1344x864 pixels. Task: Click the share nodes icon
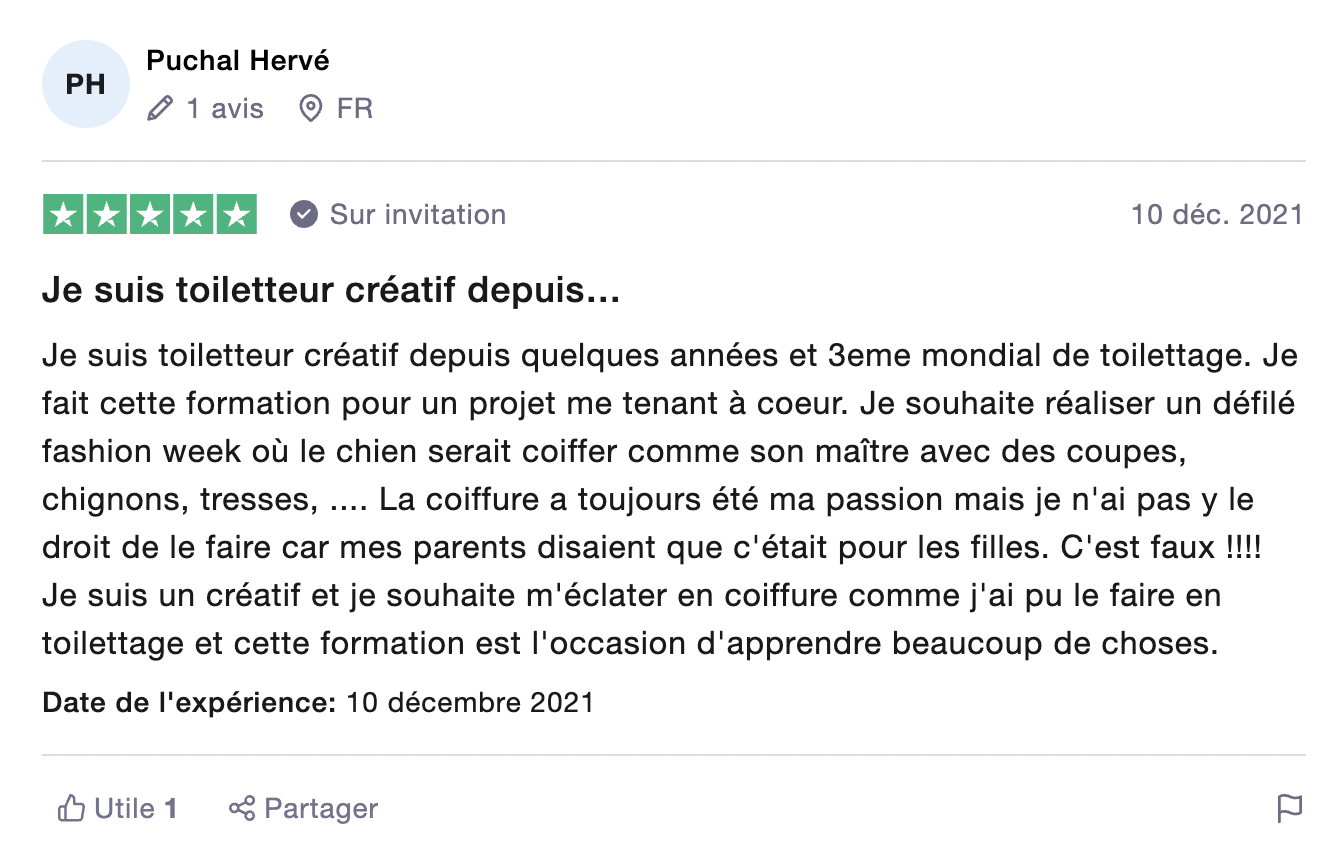(242, 808)
